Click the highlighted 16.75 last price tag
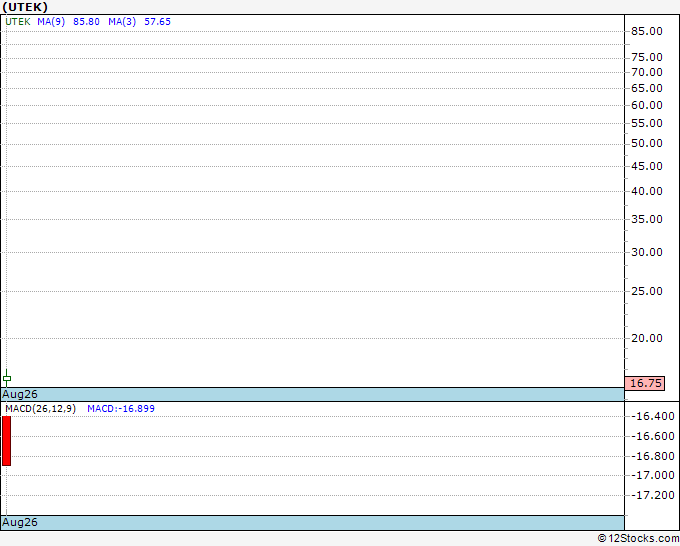 click(x=645, y=383)
